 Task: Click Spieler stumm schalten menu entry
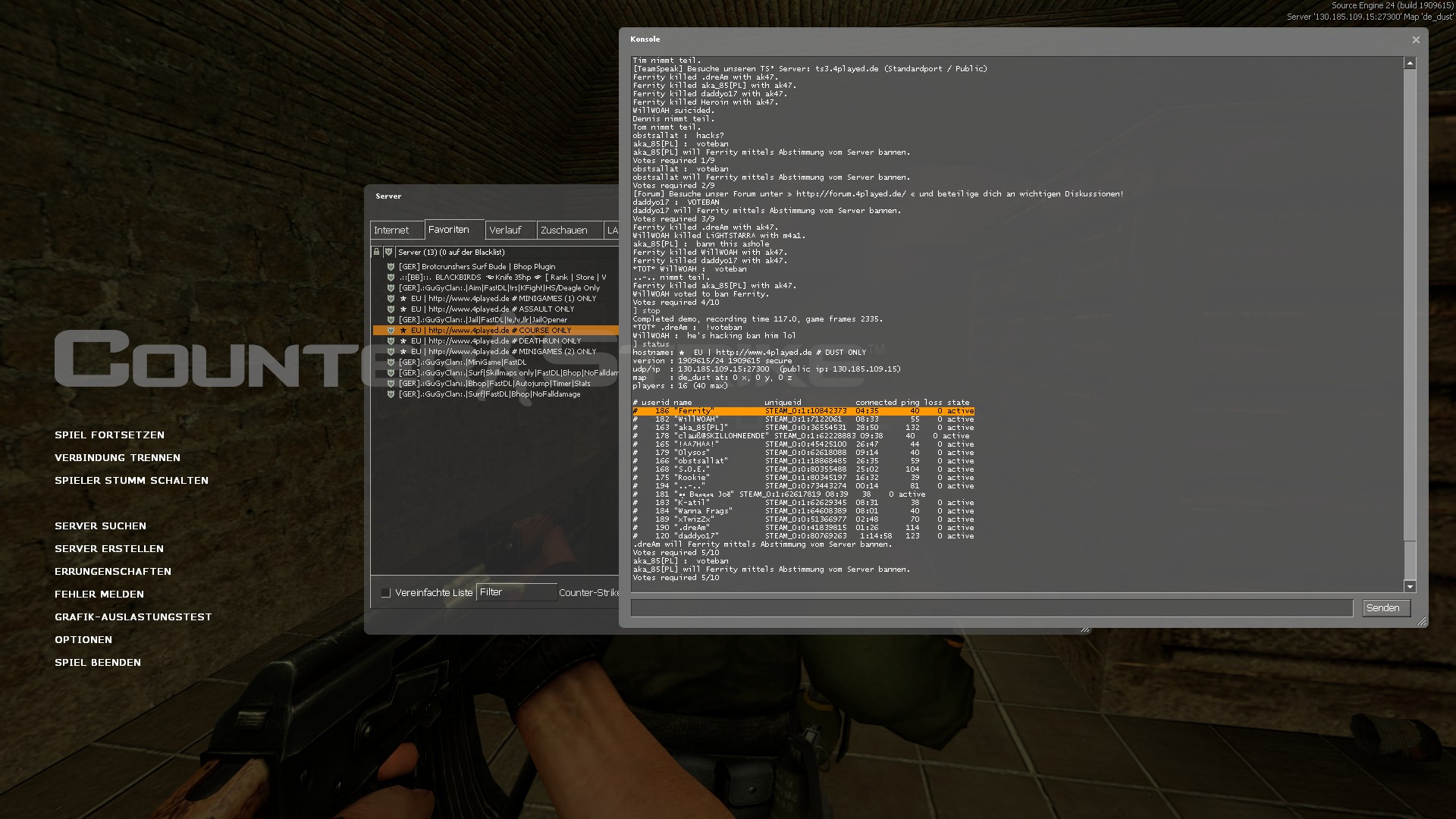click(131, 481)
